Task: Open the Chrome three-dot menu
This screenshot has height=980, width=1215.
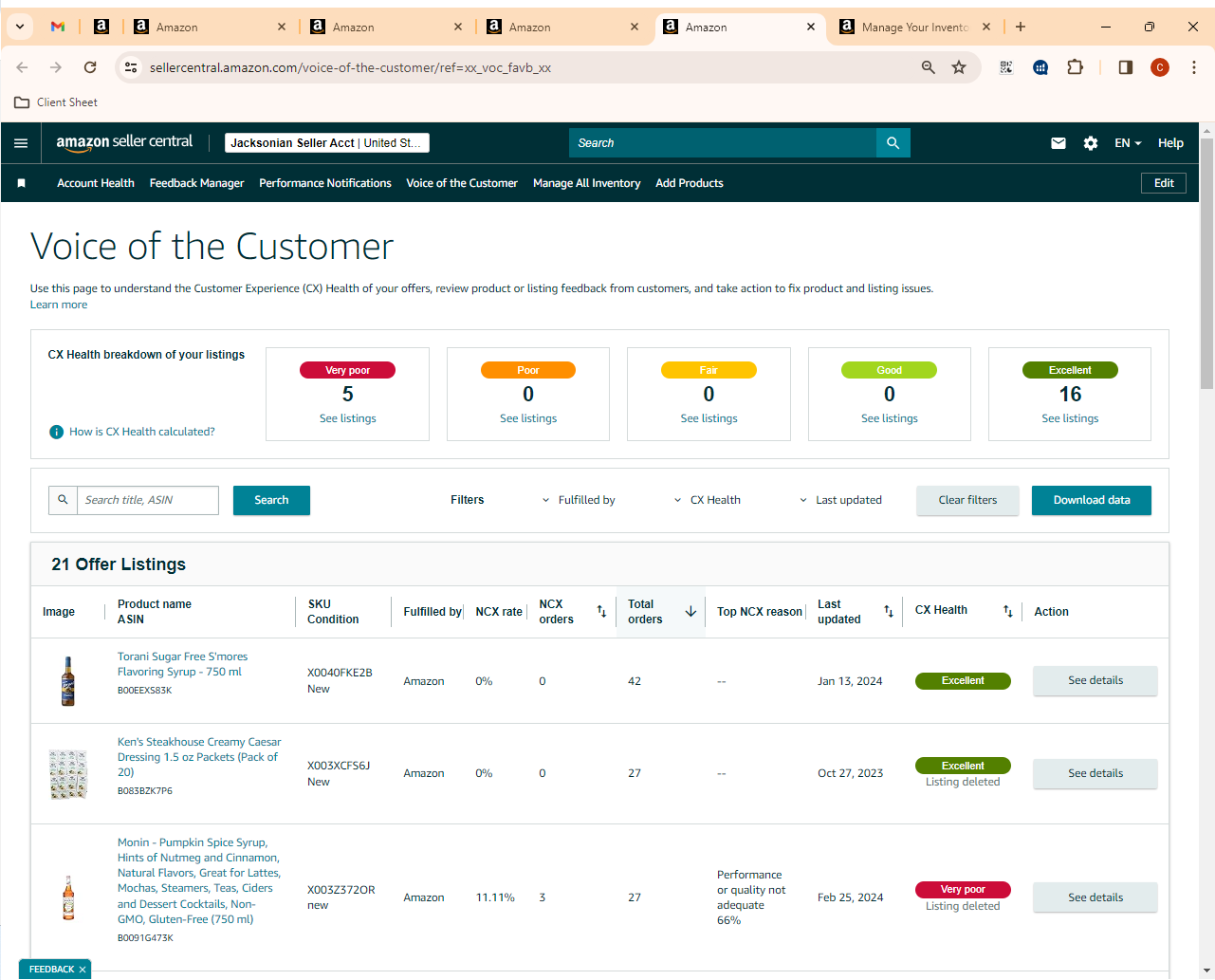Action: [x=1194, y=67]
